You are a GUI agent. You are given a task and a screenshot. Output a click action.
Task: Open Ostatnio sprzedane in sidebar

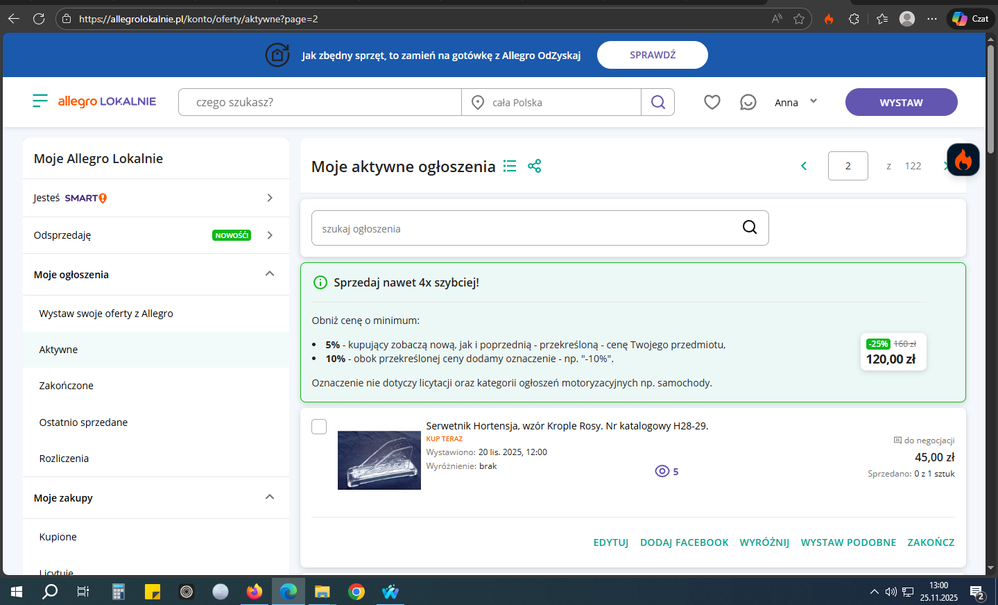[83, 422]
